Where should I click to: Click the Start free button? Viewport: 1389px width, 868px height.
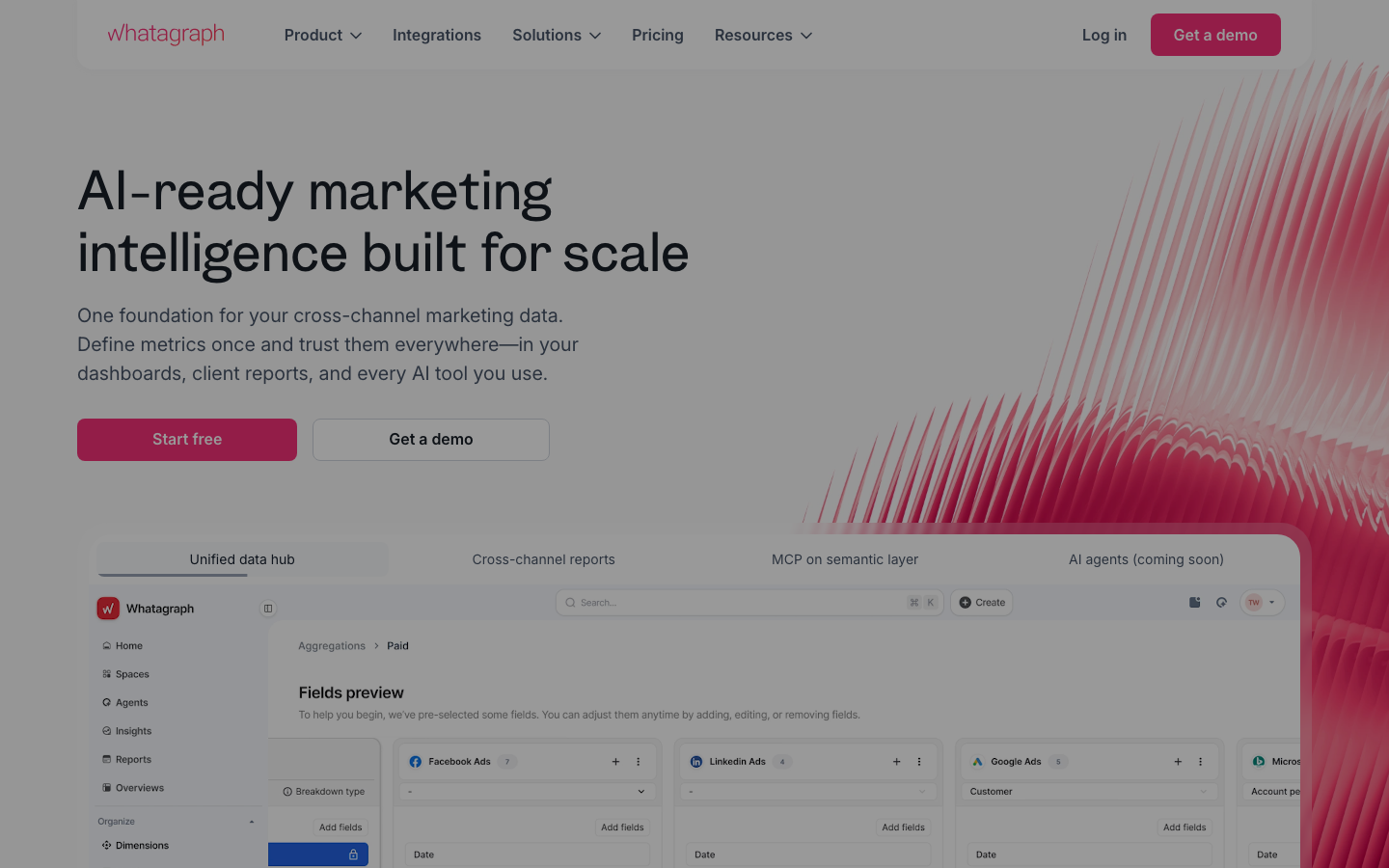(187, 440)
